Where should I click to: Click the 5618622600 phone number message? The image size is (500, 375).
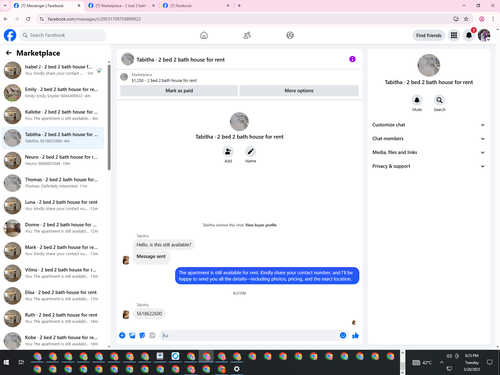[x=149, y=314]
